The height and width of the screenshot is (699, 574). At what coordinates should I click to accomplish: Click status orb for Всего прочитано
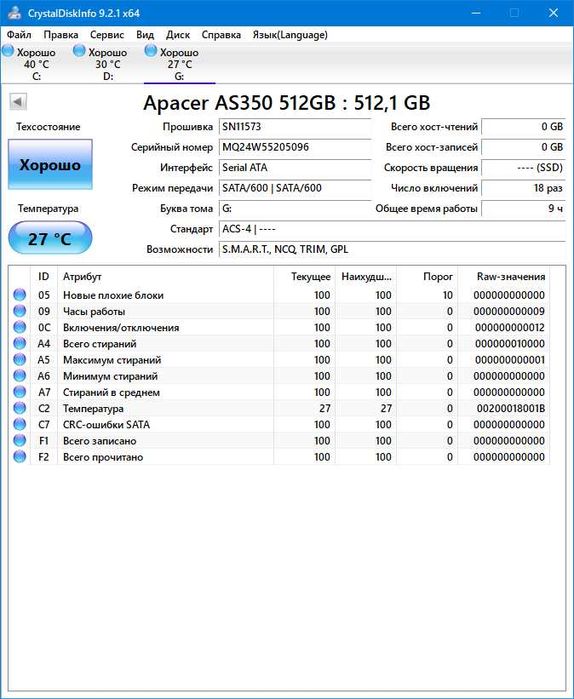pyautogui.click(x=20, y=456)
